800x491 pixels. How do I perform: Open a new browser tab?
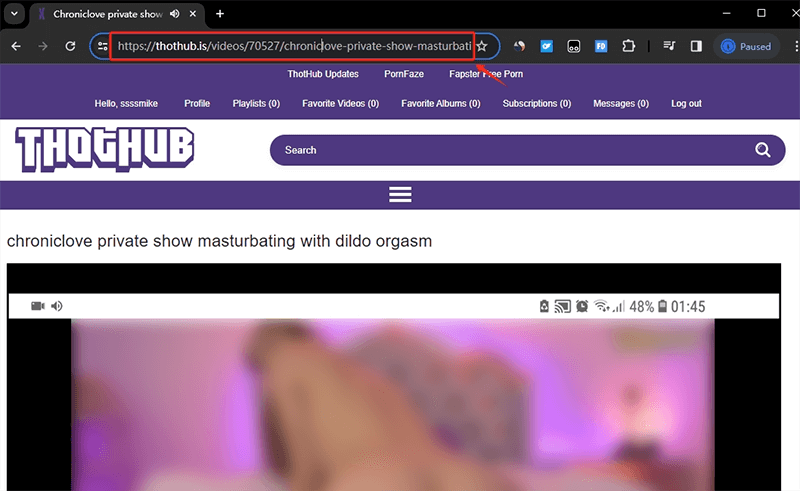pos(220,14)
